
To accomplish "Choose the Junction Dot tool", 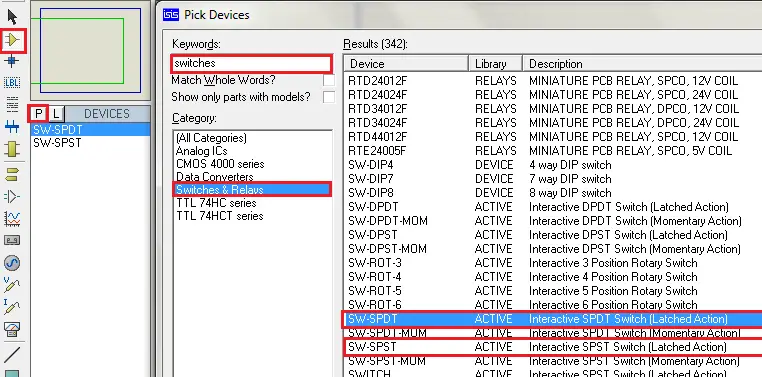I will (12, 61).
